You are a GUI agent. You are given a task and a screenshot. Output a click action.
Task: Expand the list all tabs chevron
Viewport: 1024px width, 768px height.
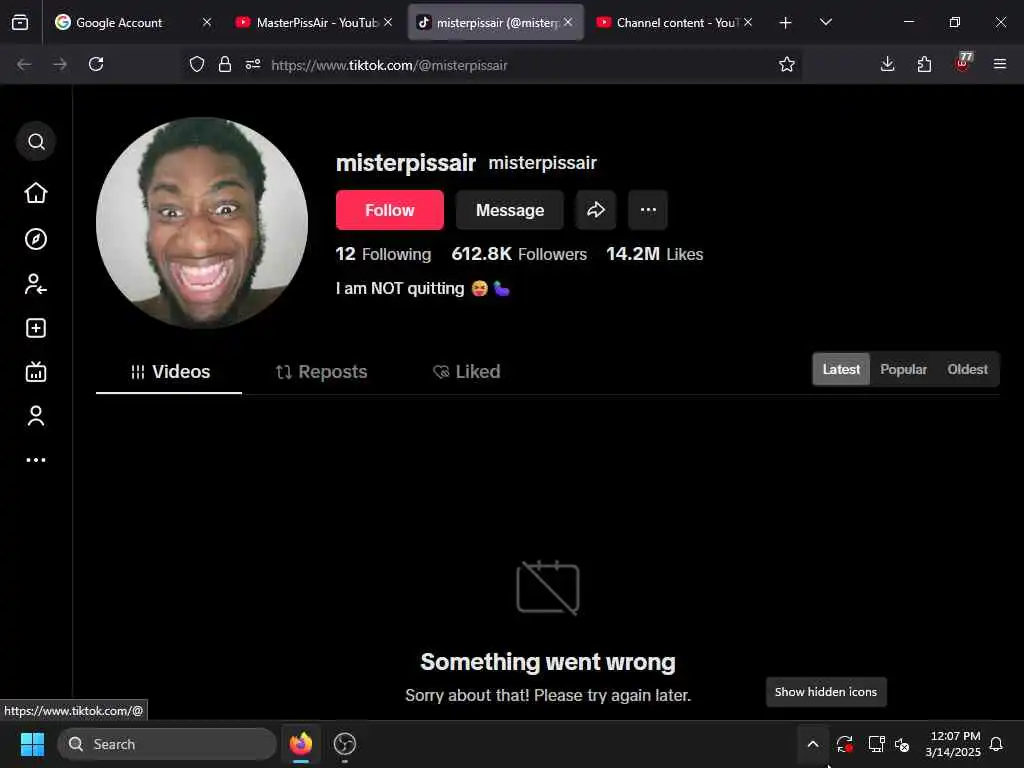pyautogui.click(x=826, y=22)
